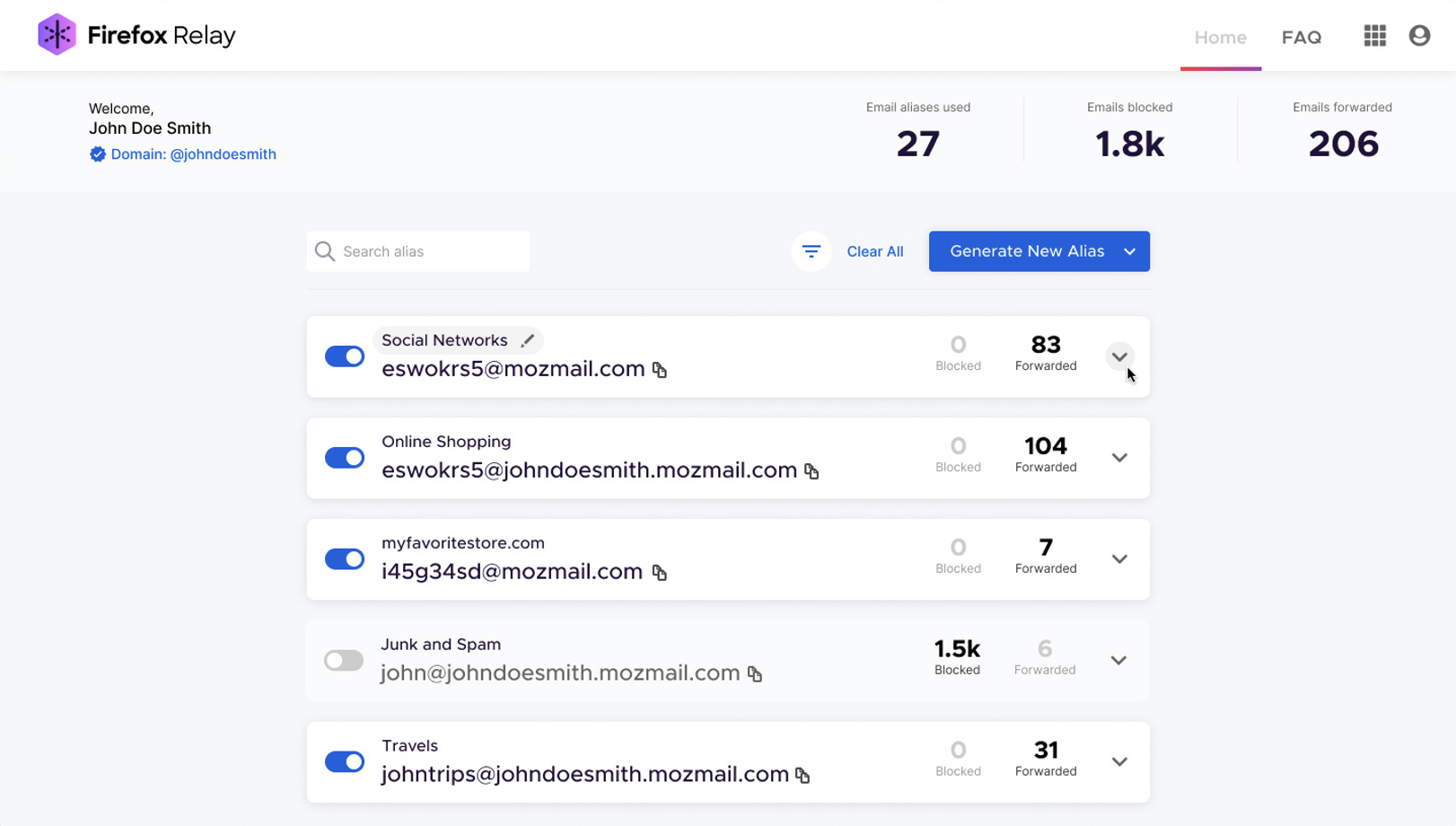
Task: Go to the FAQ tab
Action: (1301, 38)
